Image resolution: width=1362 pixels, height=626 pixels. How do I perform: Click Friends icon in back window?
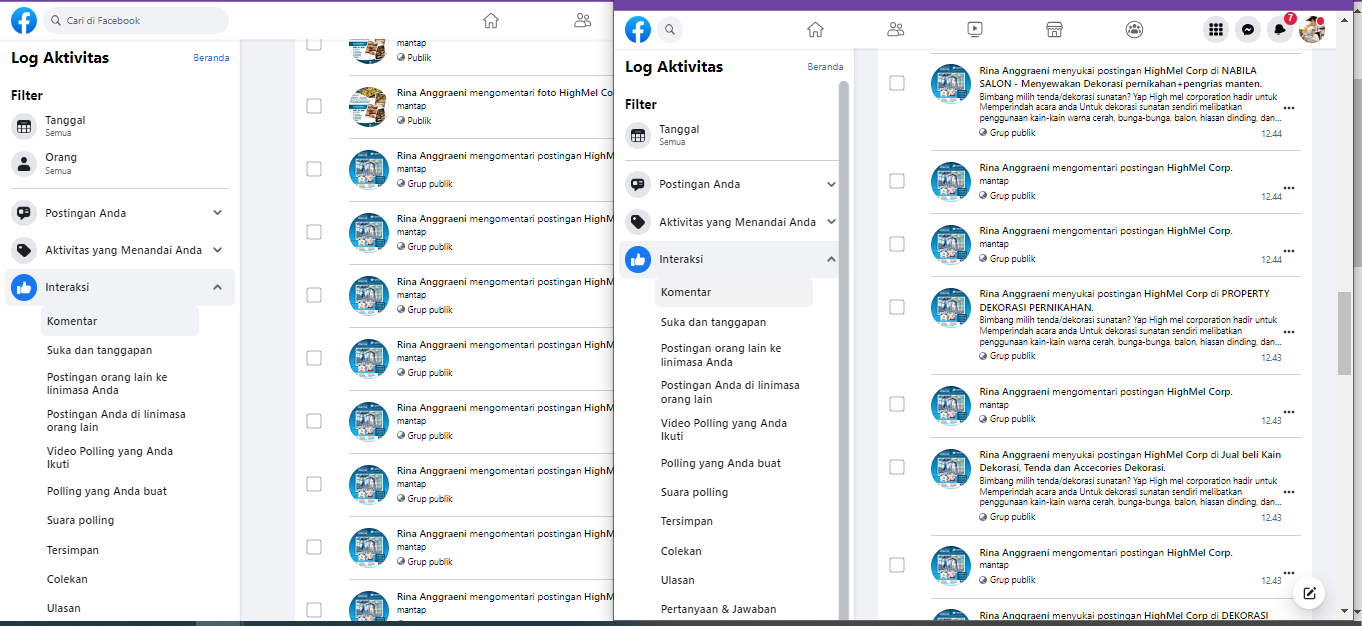point(583,20)
